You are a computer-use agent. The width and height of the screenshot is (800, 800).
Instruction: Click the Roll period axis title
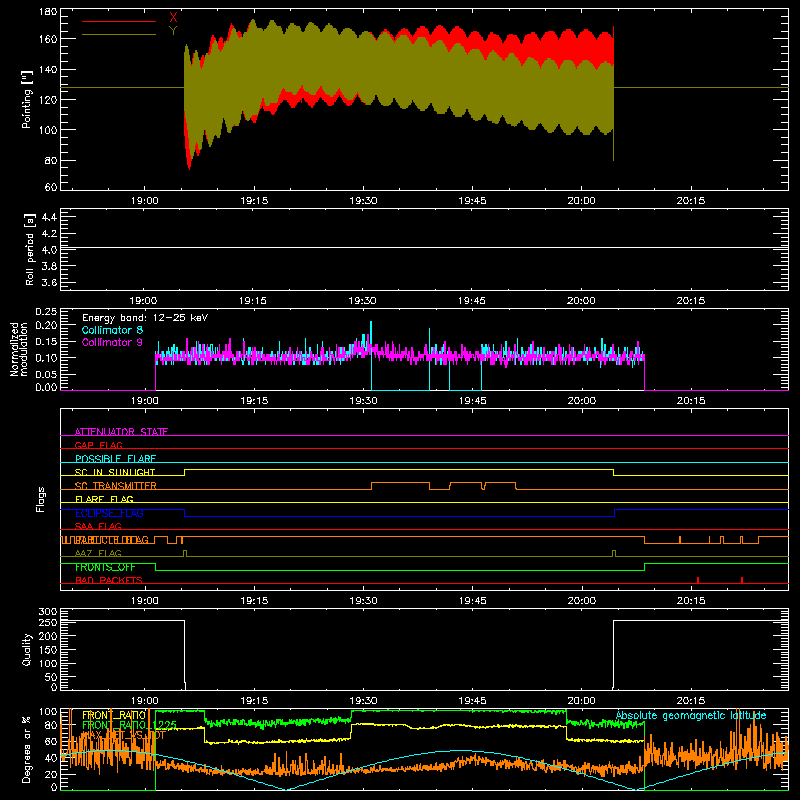point(30,249)
